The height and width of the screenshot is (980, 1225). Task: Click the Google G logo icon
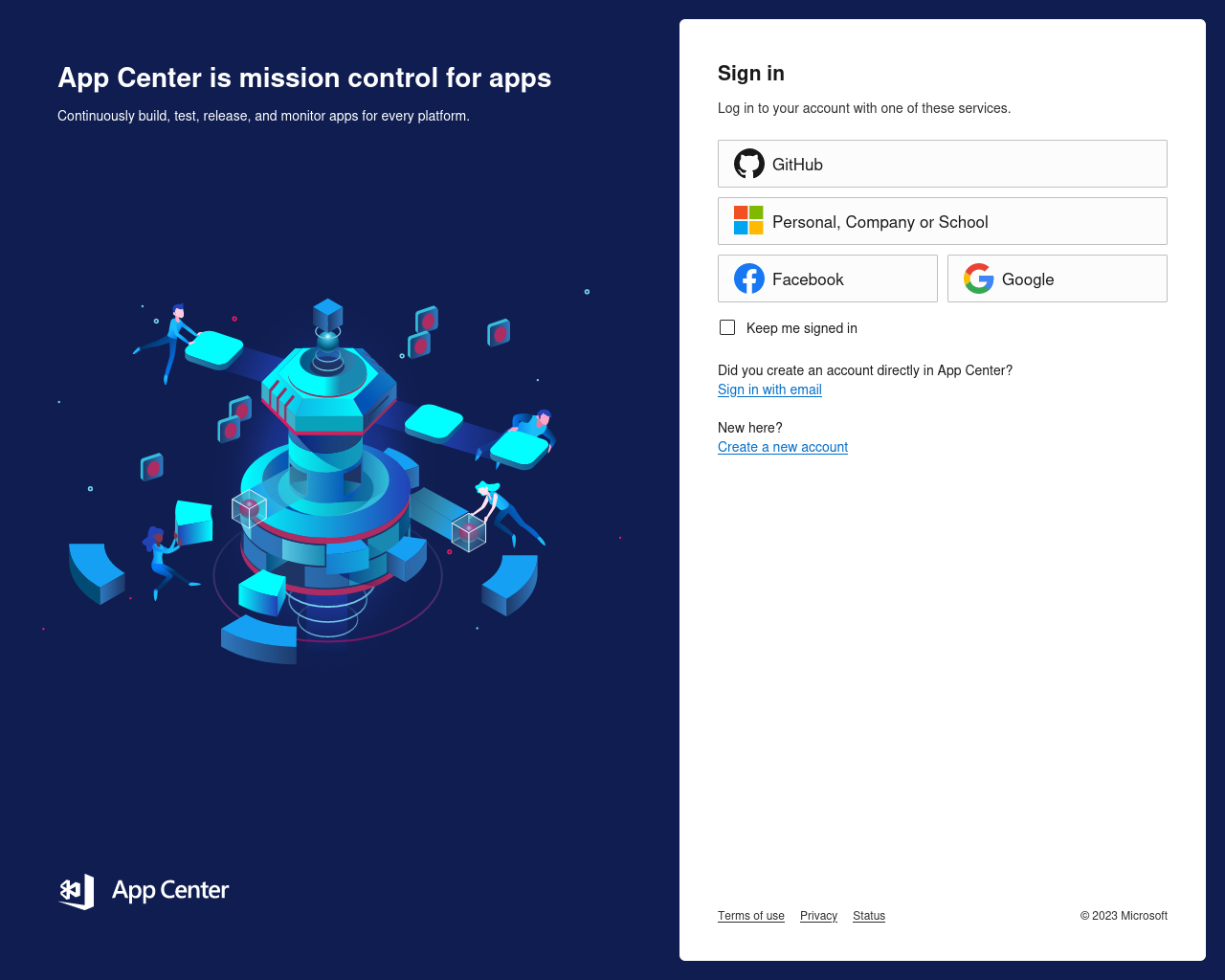(x=979, y=278)
